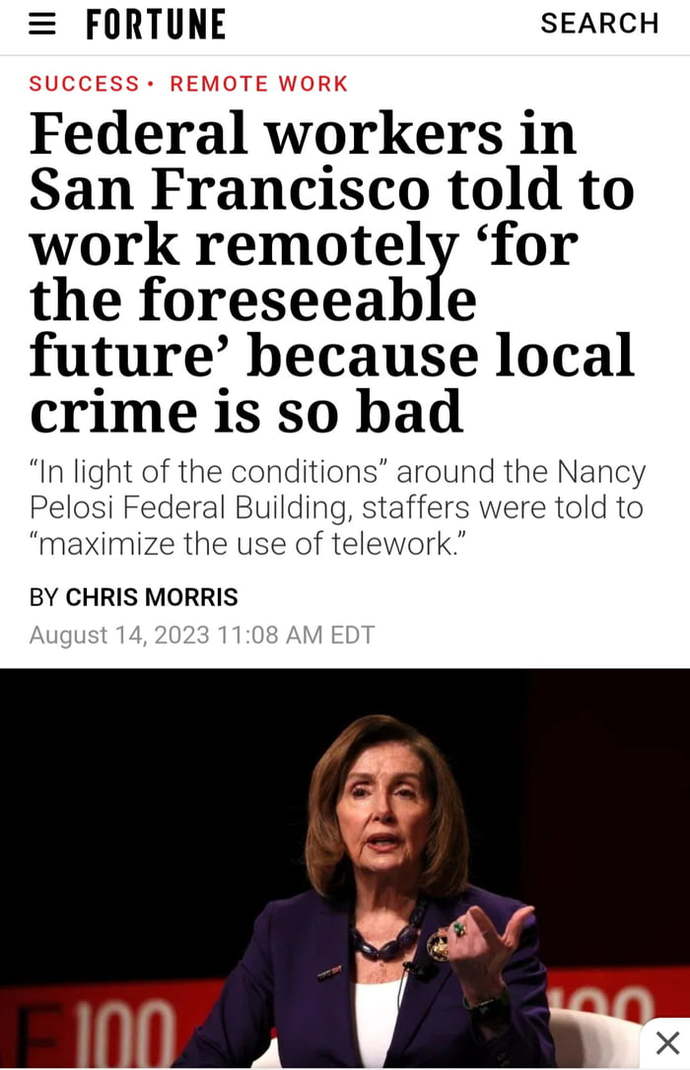Screen dimensions: 690x1070
Task: Go to the Fortune logo homepage
Action: pyautogui.click(x=156, y=25)
